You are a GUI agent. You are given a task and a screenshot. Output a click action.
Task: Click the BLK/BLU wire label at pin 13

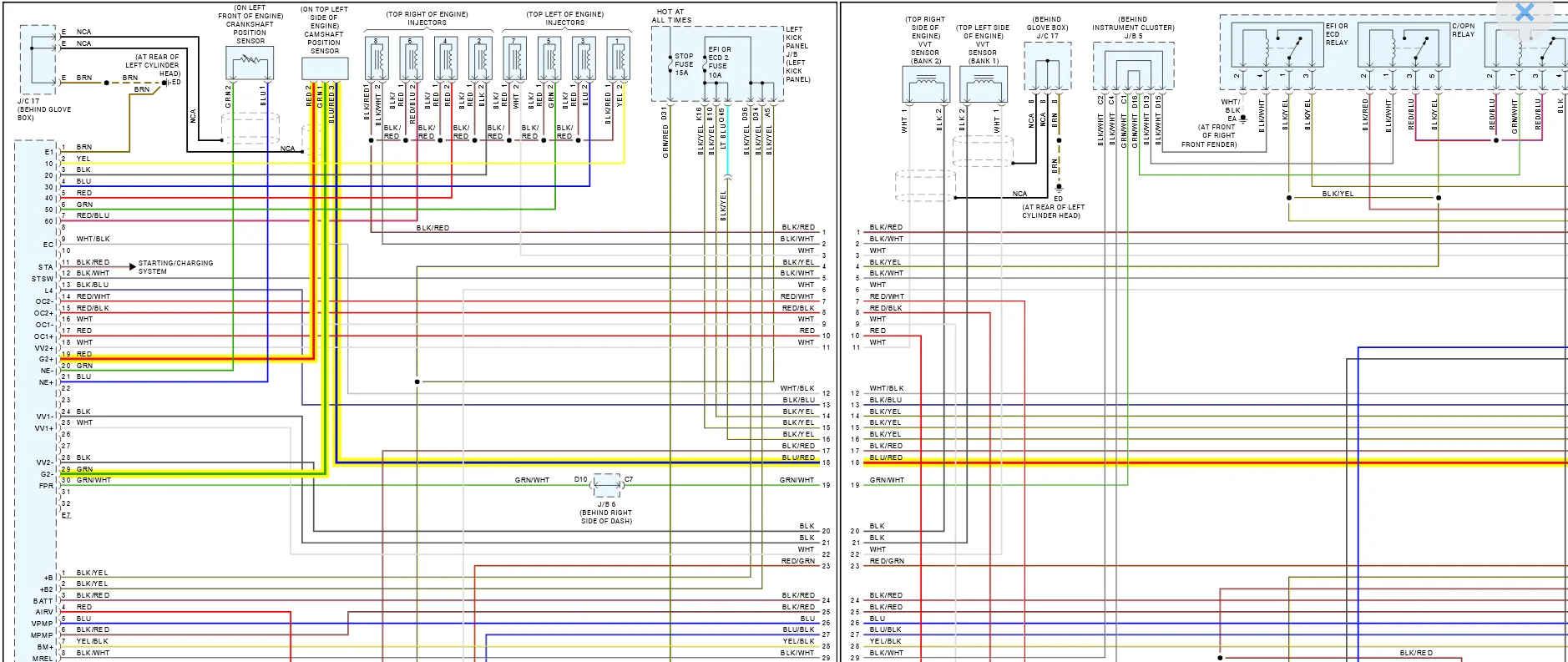(93, 285)
